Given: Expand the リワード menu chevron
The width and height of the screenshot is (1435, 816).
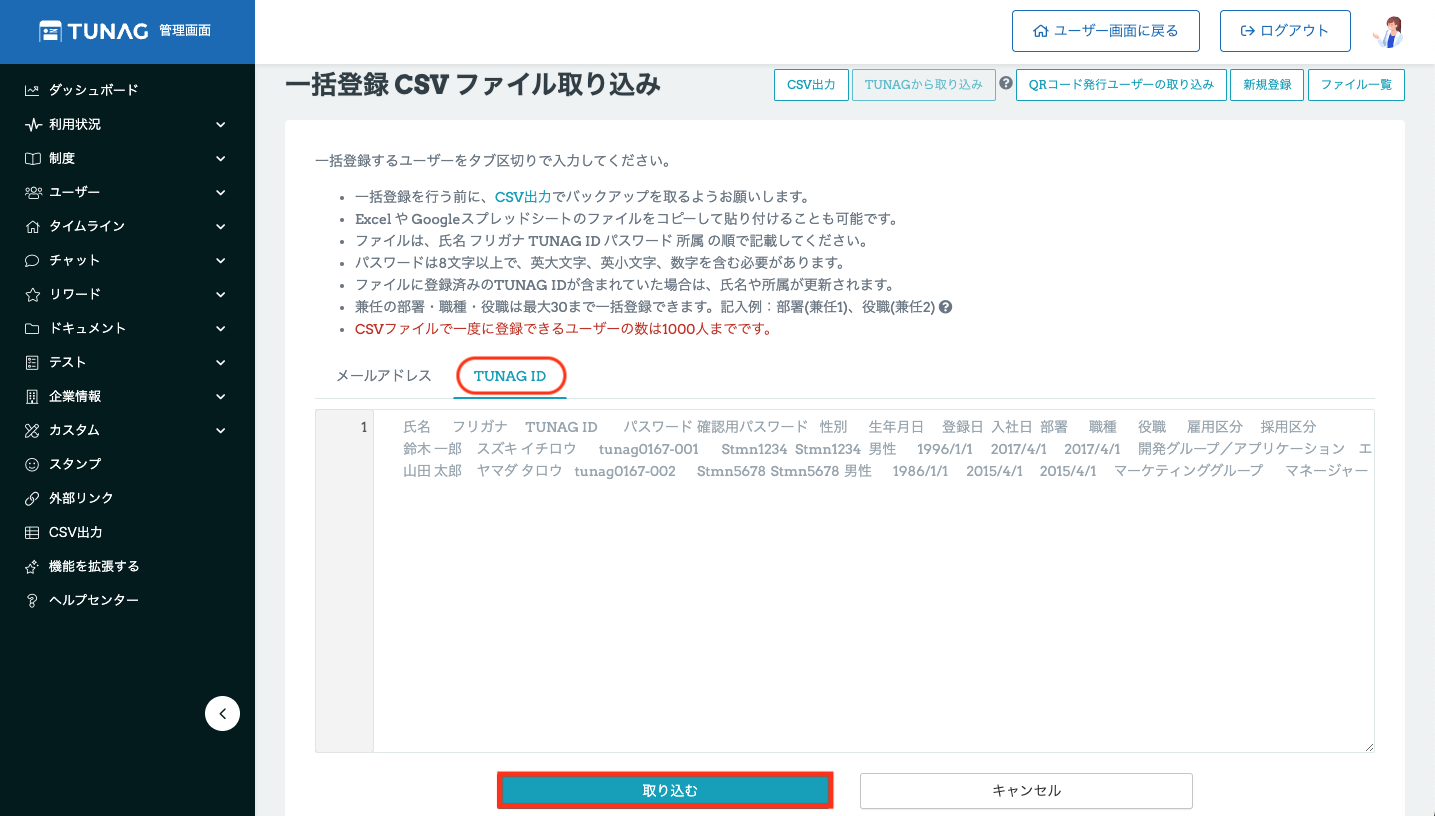Looking at the screenshot, I should point(220,294).
